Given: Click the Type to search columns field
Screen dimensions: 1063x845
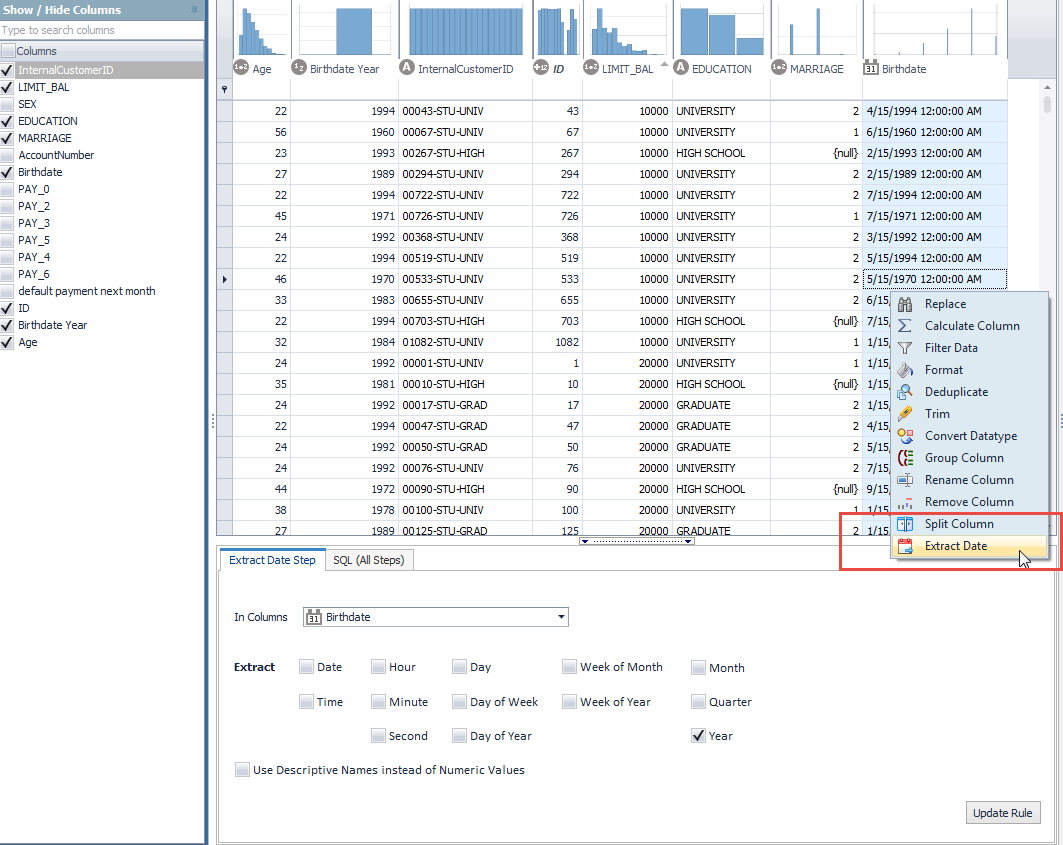Looking at the screenshot, I should pos(102,31).
